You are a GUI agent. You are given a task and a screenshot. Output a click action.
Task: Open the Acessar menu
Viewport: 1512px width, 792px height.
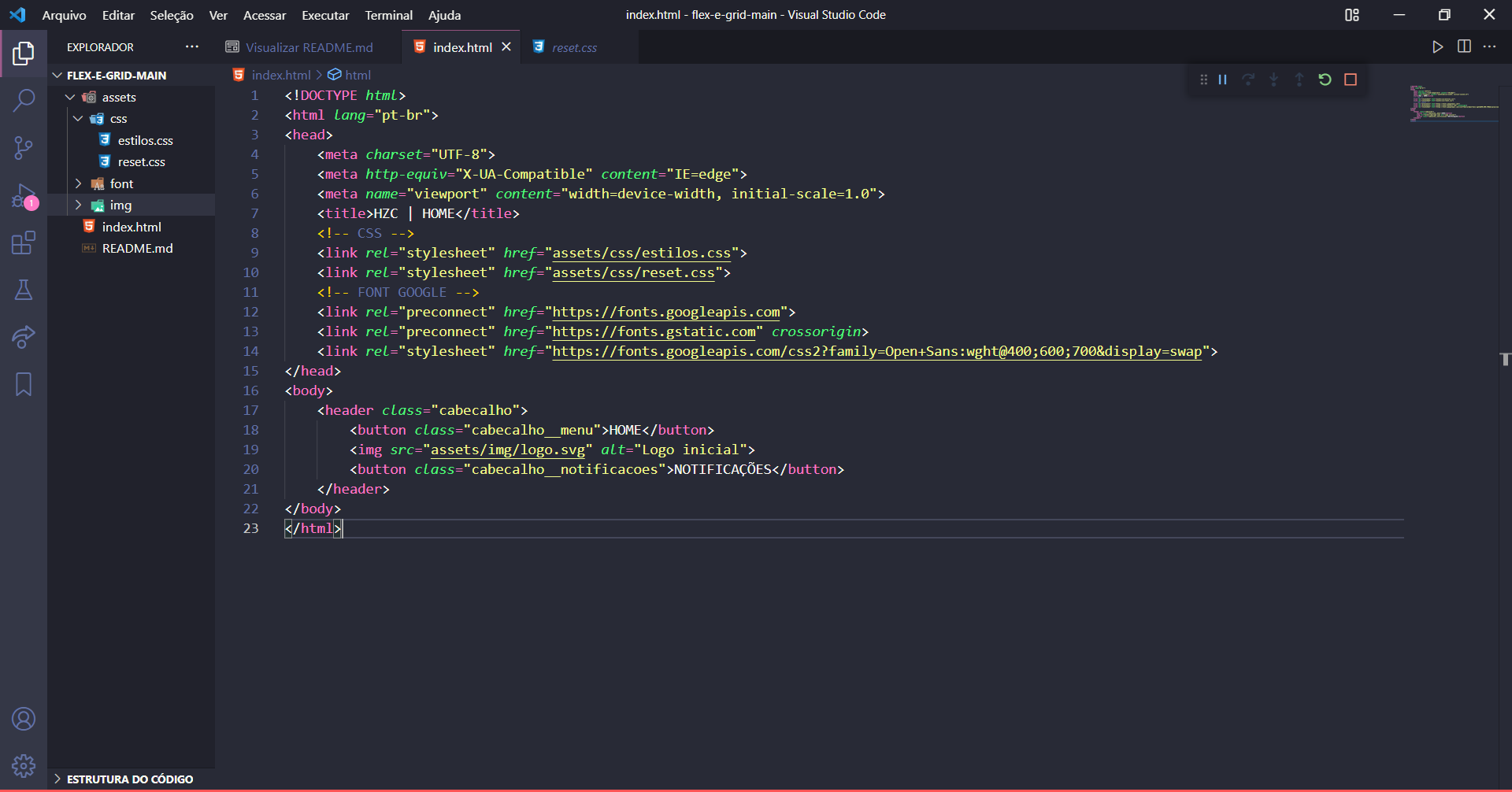pos(265,15)
